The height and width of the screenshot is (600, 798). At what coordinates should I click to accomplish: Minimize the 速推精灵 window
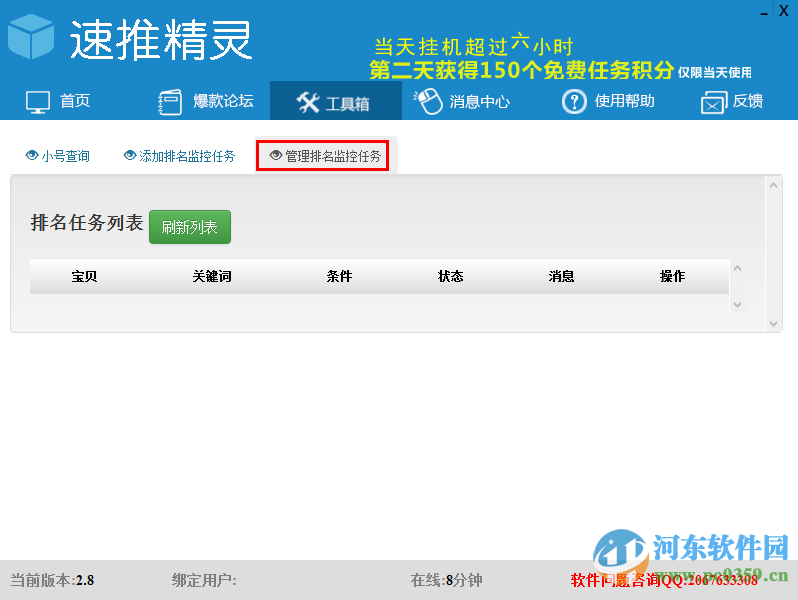click(764, 12)
